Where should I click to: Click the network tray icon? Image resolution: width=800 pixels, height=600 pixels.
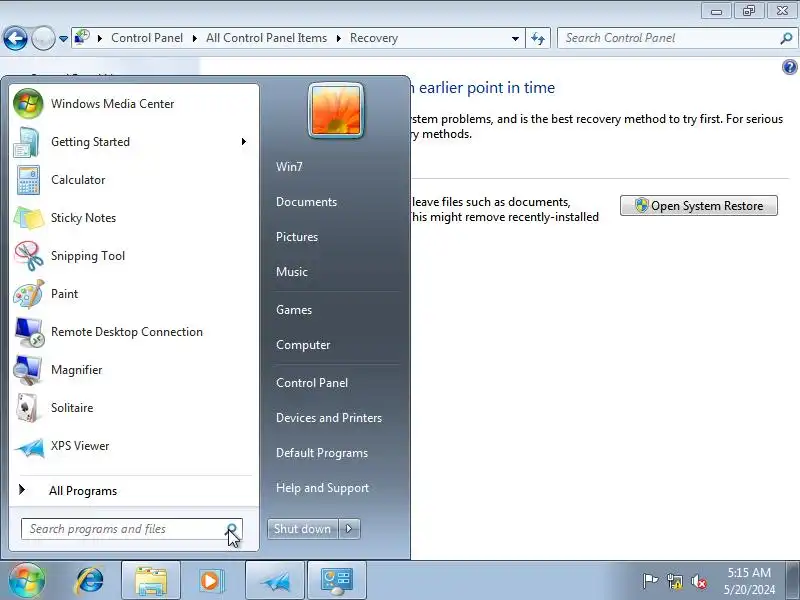point(674,581)
